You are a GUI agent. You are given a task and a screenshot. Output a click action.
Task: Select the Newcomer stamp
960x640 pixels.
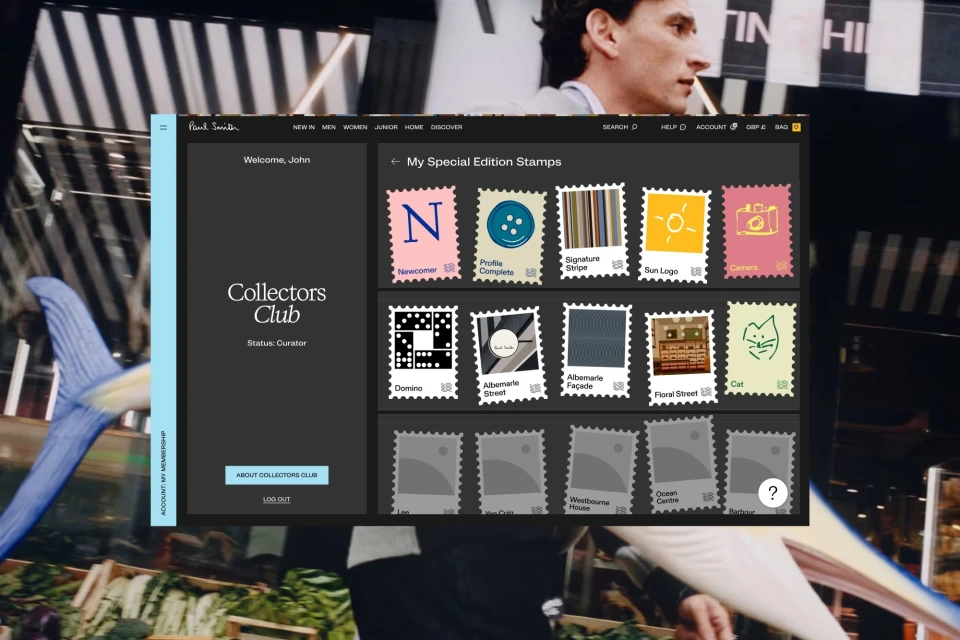[423, 233]
